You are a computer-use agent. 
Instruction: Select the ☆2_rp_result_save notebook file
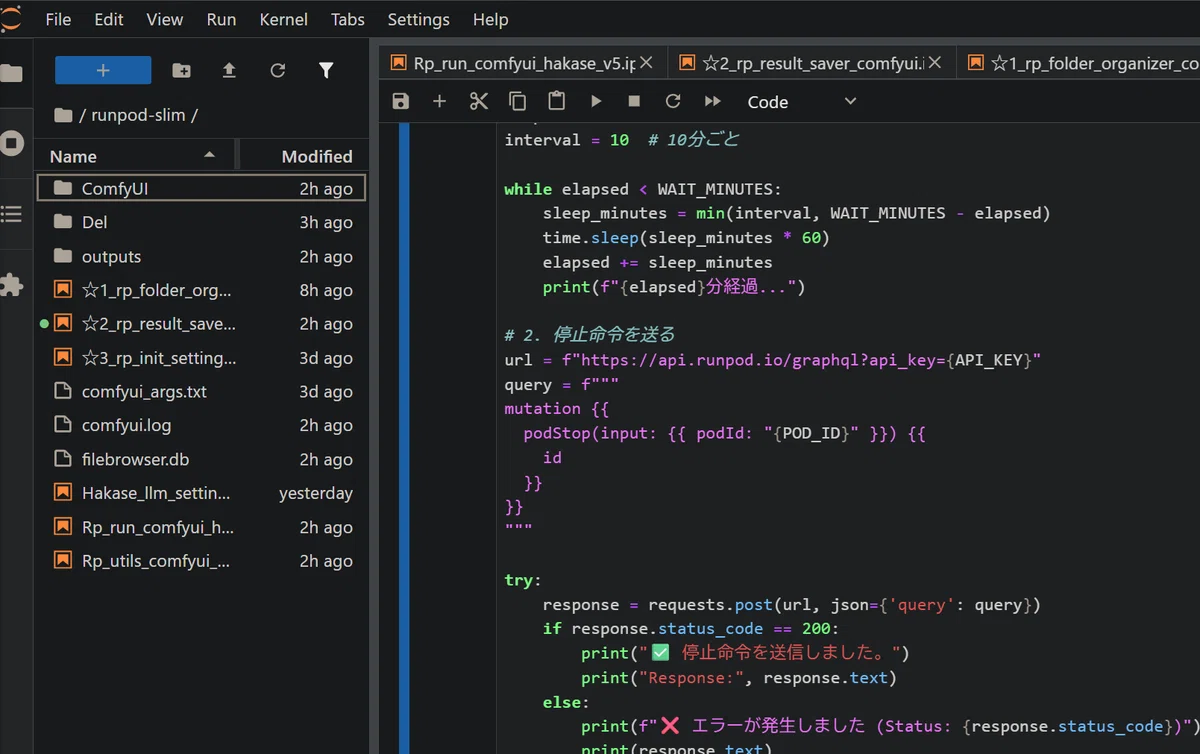pyautogui.click(x=201, y=324)
